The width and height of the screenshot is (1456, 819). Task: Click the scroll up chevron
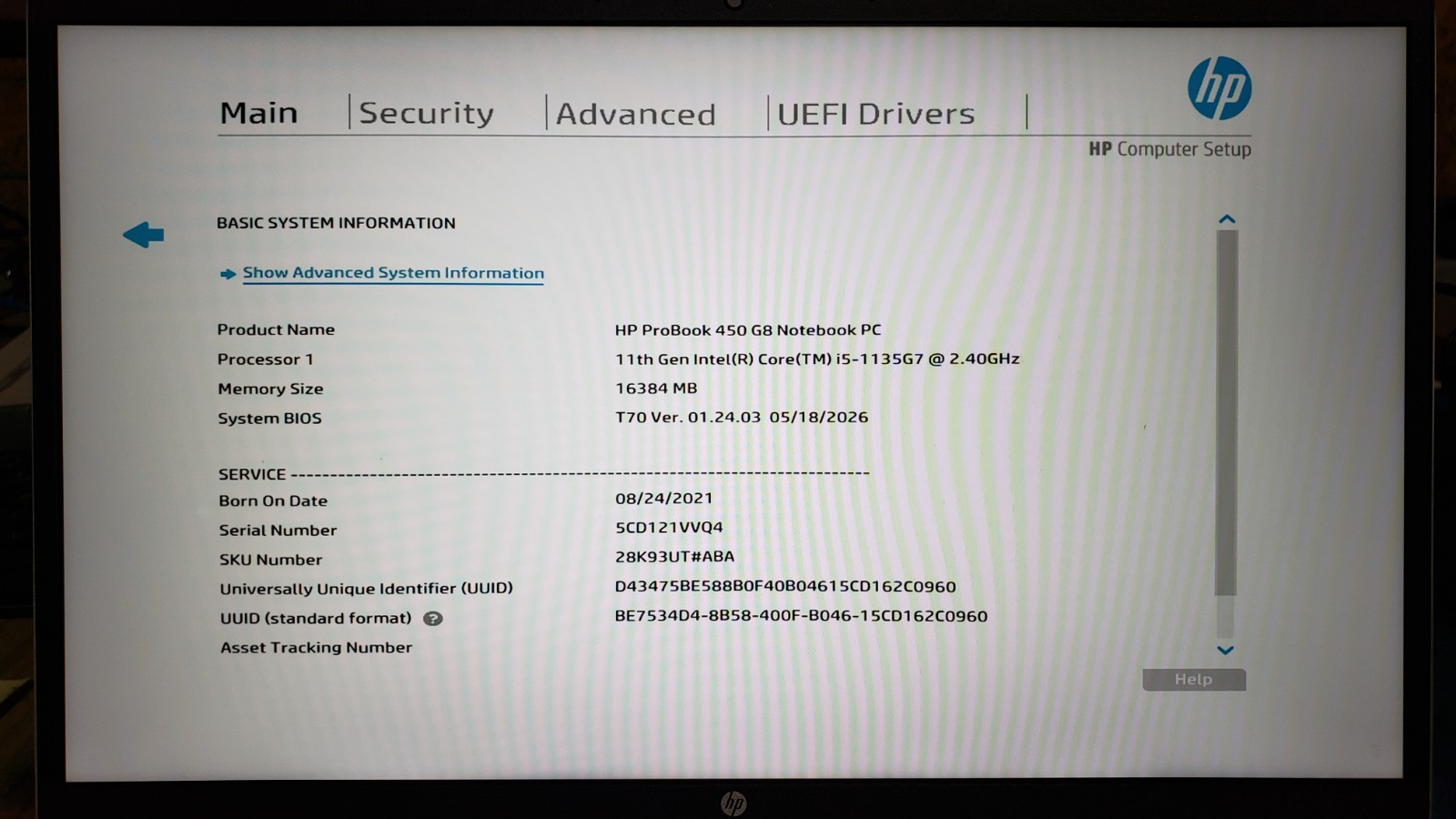click(1227, 219)
